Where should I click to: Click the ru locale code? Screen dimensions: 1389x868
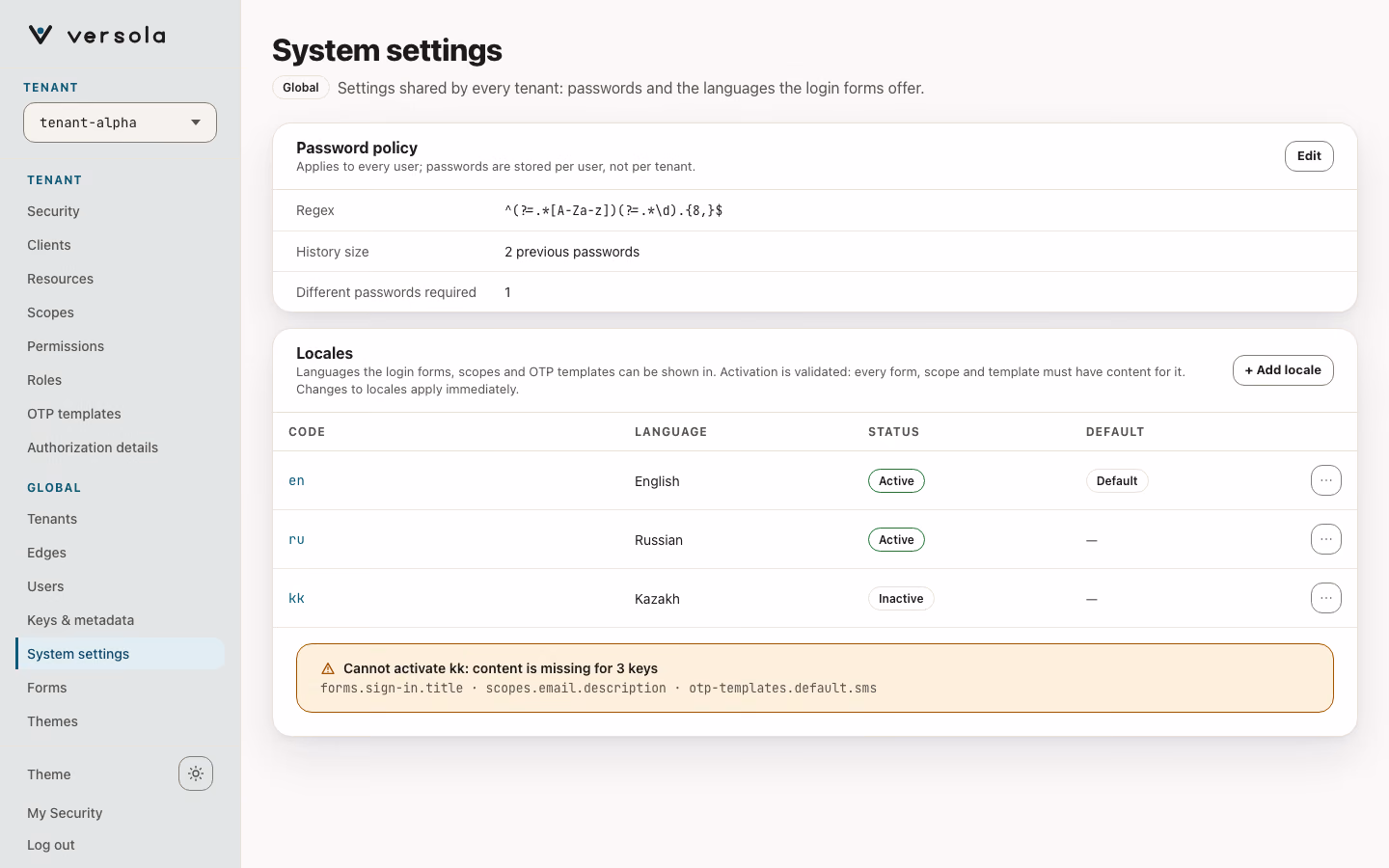(296, 539)
